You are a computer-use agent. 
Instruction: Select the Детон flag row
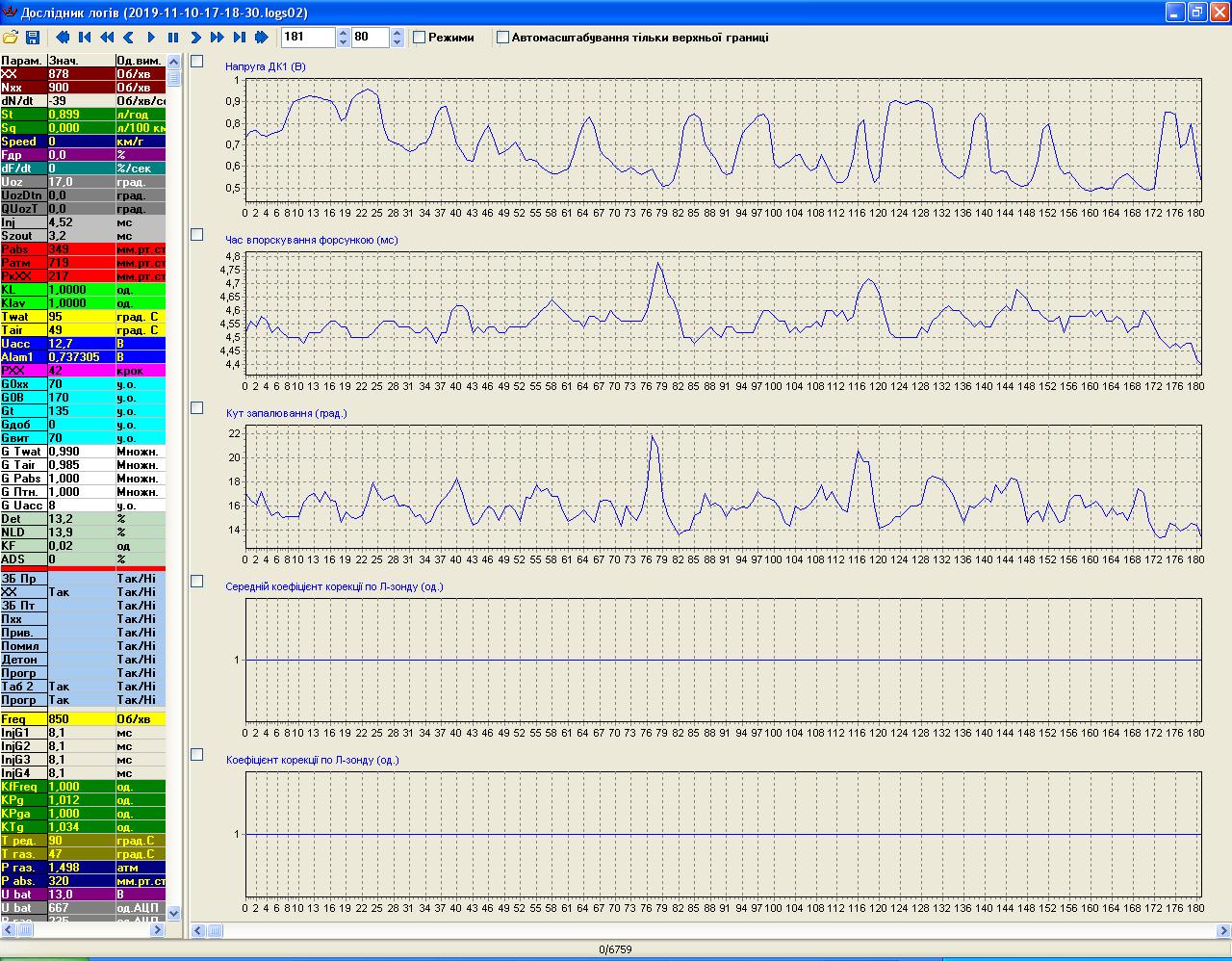coord(84,660)
